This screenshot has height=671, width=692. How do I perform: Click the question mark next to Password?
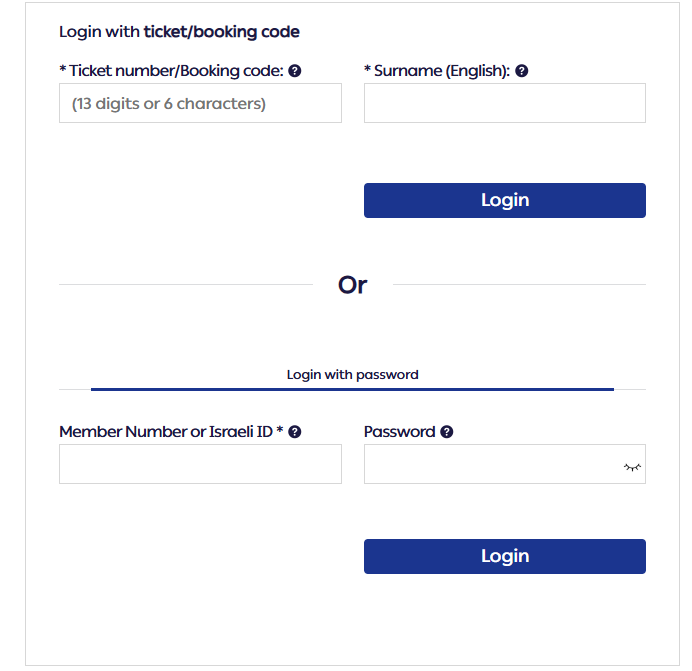click(447, 432)
